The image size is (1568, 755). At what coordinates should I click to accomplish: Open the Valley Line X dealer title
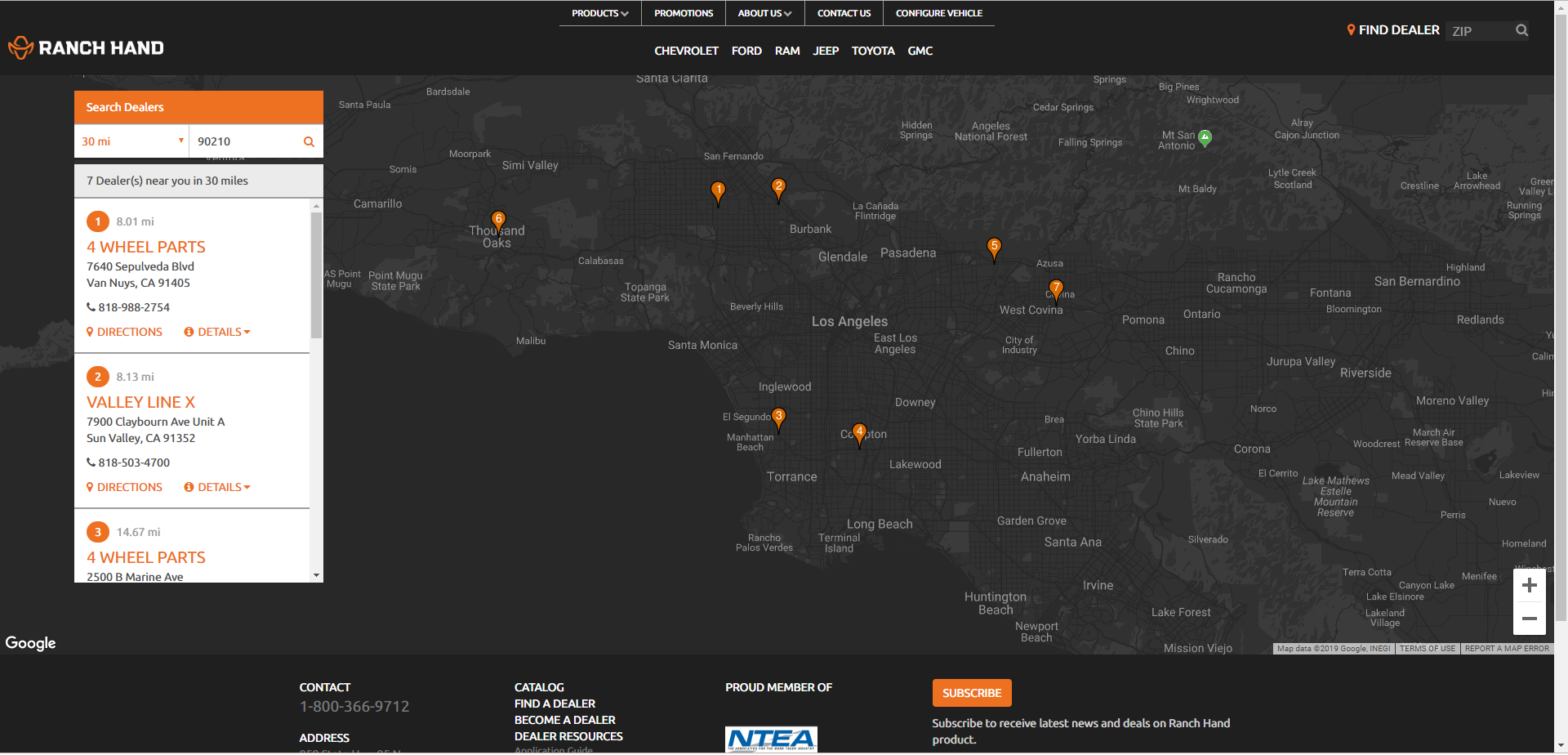(141, 402)
